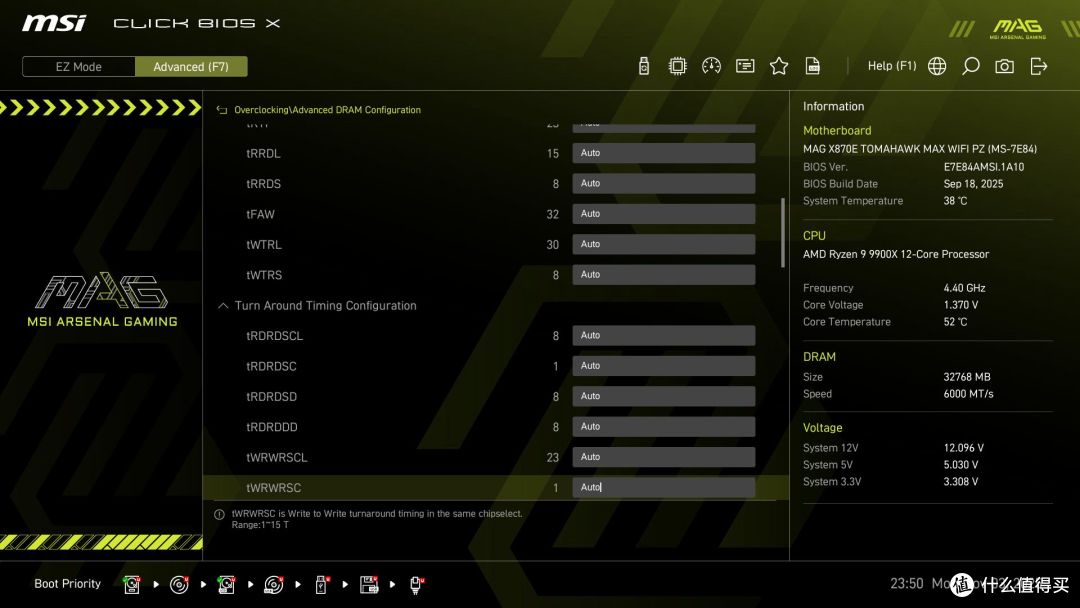The image size is (1080, 608).
Task: Click the tFAW Auto value field
Action: pos(664,213)
